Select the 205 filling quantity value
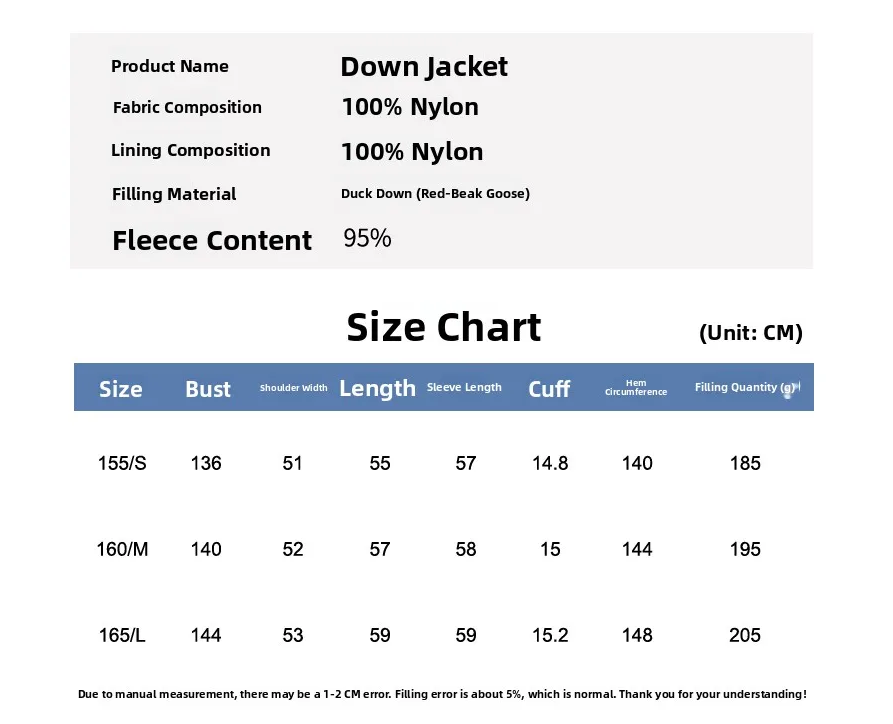This screenshot has height=724, width=893. tap(745, 636)
